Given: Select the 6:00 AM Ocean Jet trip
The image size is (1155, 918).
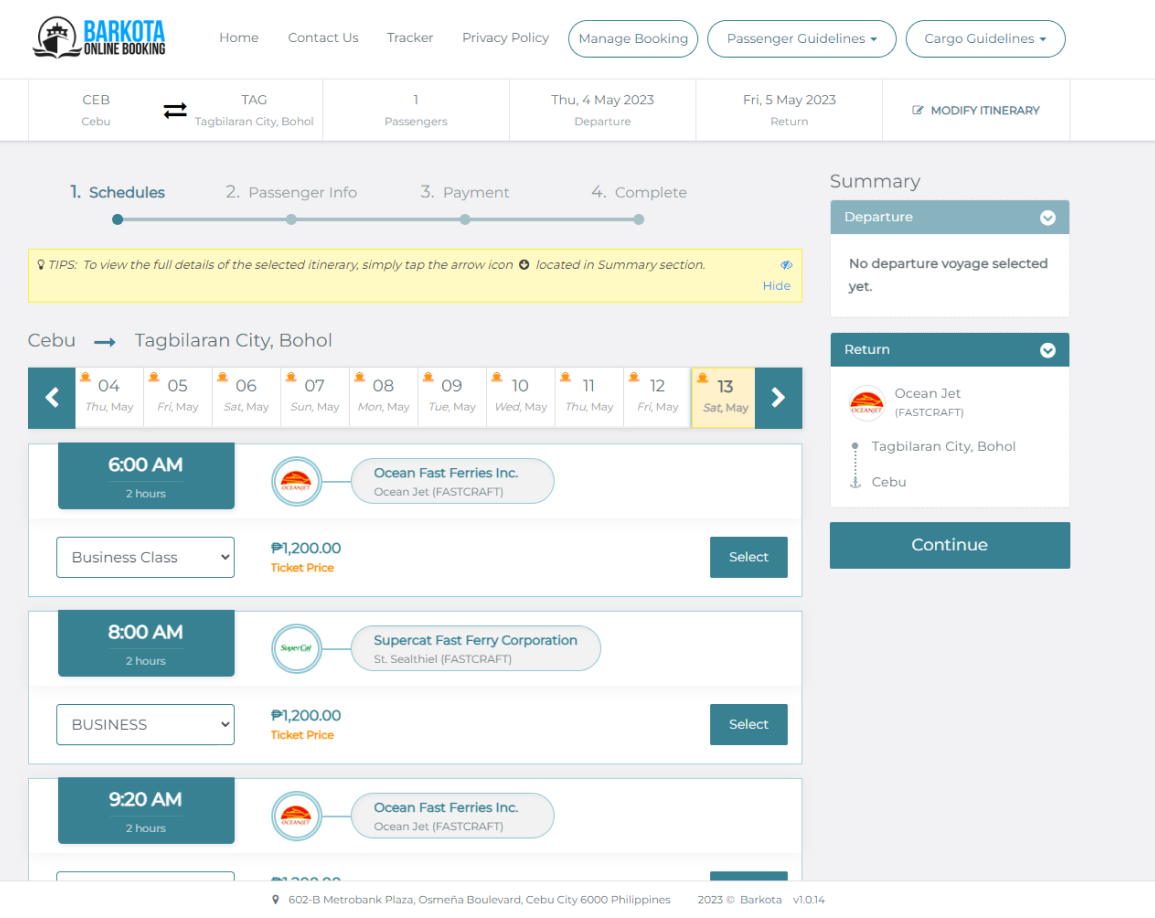Looking at the screenshot, I should tap(748, 557).
